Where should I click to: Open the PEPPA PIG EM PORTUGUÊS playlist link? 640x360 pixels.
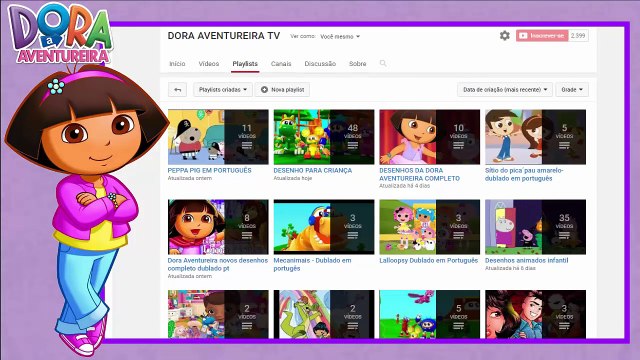point(209,171)
